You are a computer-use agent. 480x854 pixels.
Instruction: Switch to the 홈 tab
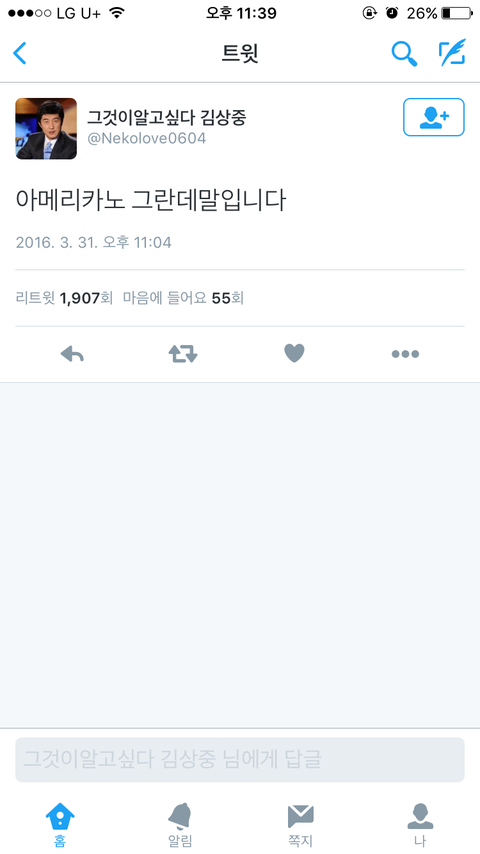click(60, 825)
